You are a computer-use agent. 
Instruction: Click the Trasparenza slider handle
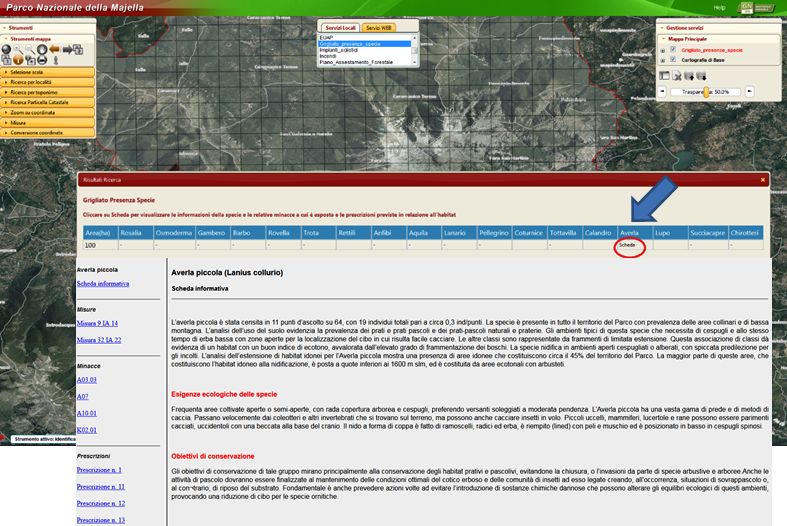[x=706, y=91]
